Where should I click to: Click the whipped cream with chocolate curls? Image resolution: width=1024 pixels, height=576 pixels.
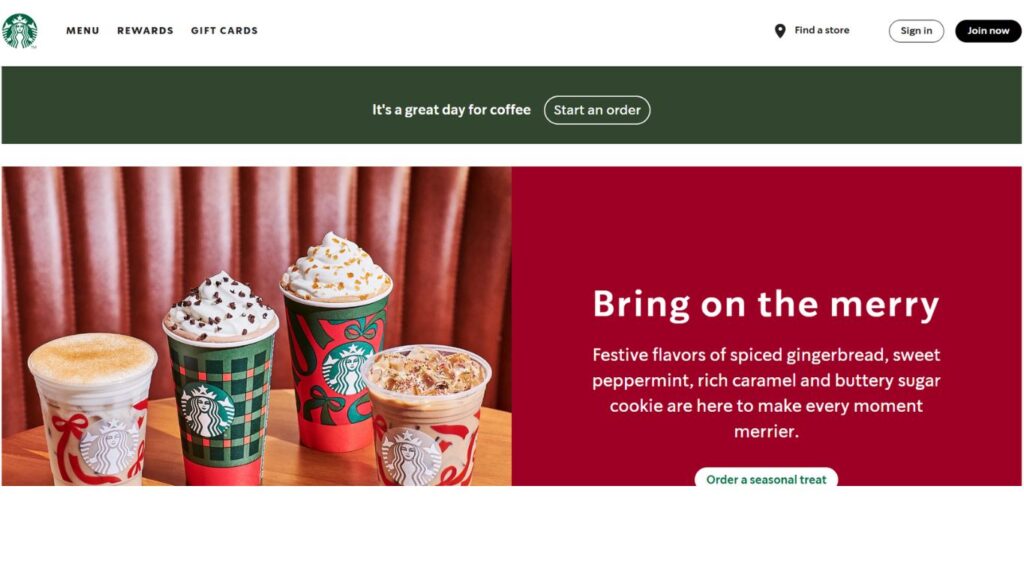point(221,307)
